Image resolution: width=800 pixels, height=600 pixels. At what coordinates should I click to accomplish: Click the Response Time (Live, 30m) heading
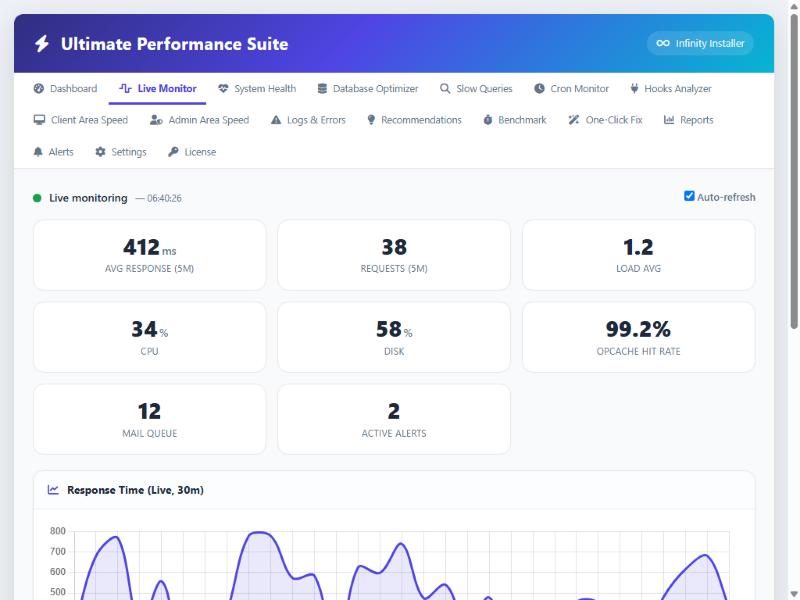point(135,490)
